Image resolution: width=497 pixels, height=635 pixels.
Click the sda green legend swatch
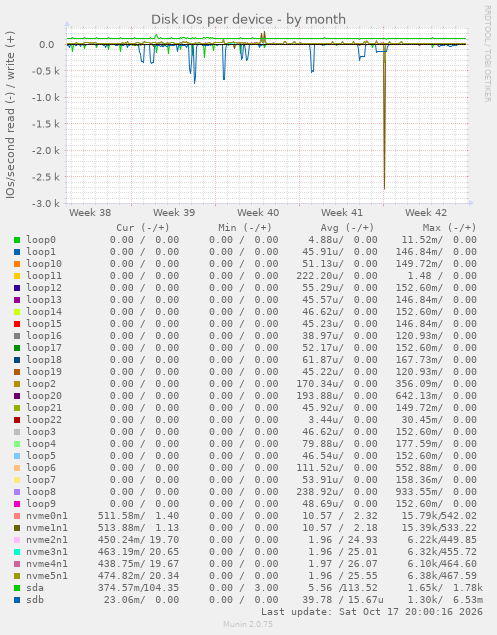click(17, 588)
